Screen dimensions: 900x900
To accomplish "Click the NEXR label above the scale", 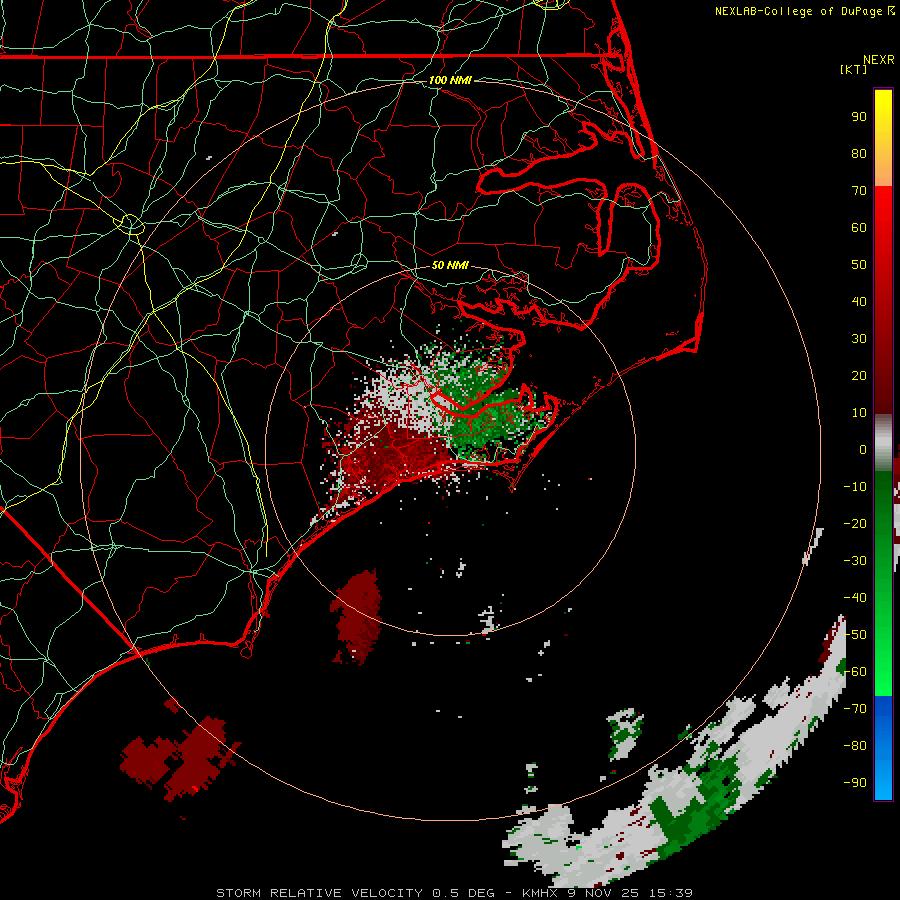I will 879,60.
